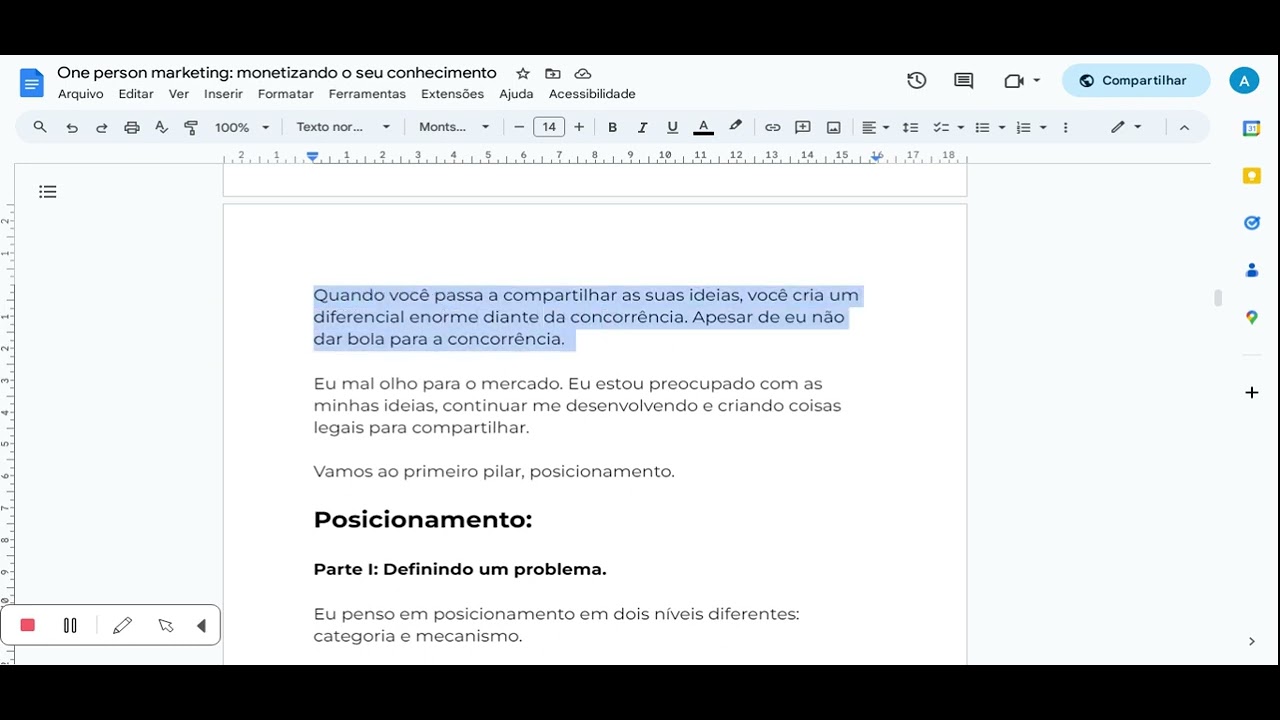Open text color picker

(x=703, y=127)
